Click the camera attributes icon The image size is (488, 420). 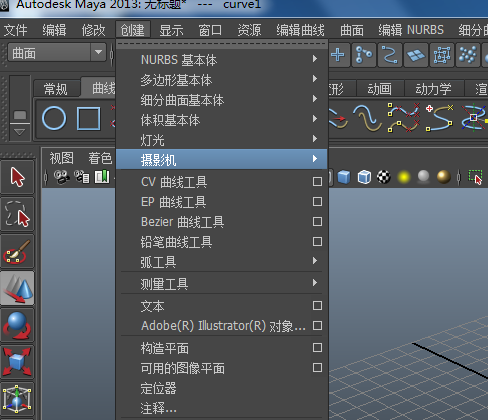[x=82, y=177]
